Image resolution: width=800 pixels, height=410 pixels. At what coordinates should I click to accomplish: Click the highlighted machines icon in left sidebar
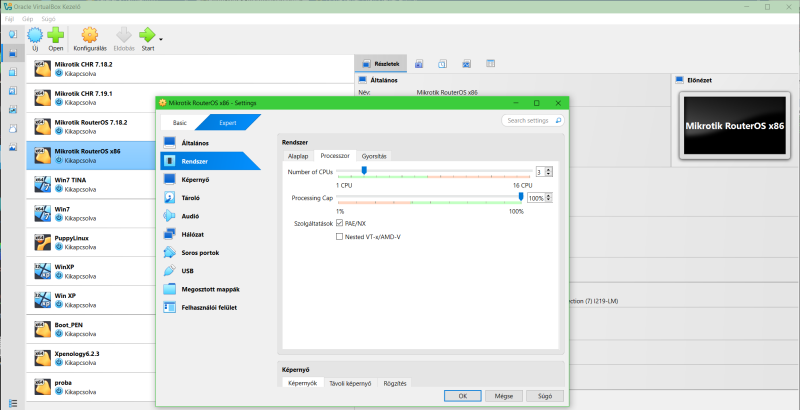point(13,53)
